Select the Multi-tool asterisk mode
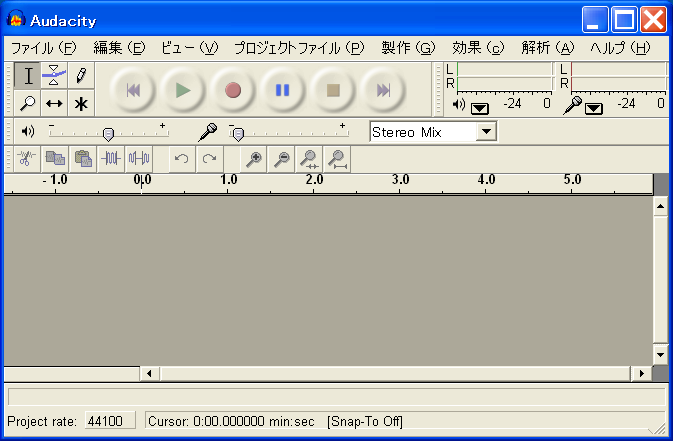673x441 pixels. coord(81,103)
